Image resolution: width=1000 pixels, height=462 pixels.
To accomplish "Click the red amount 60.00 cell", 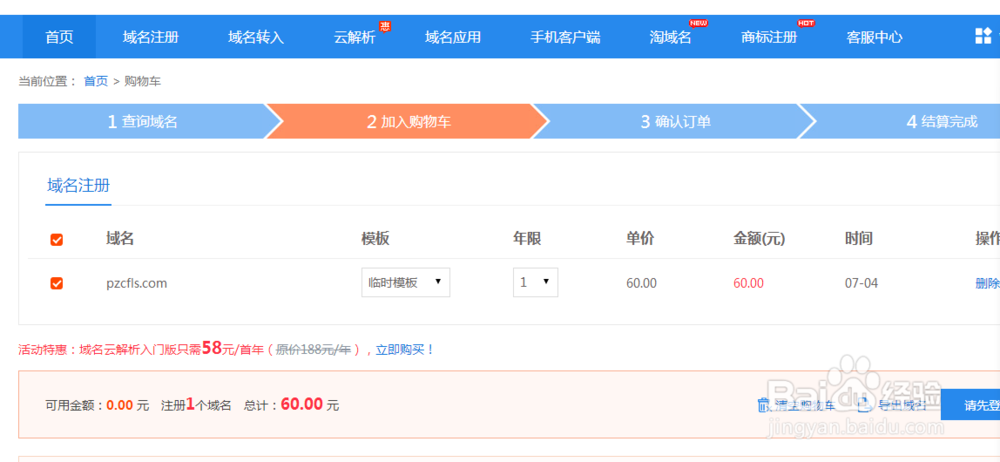I will point(748,283).
